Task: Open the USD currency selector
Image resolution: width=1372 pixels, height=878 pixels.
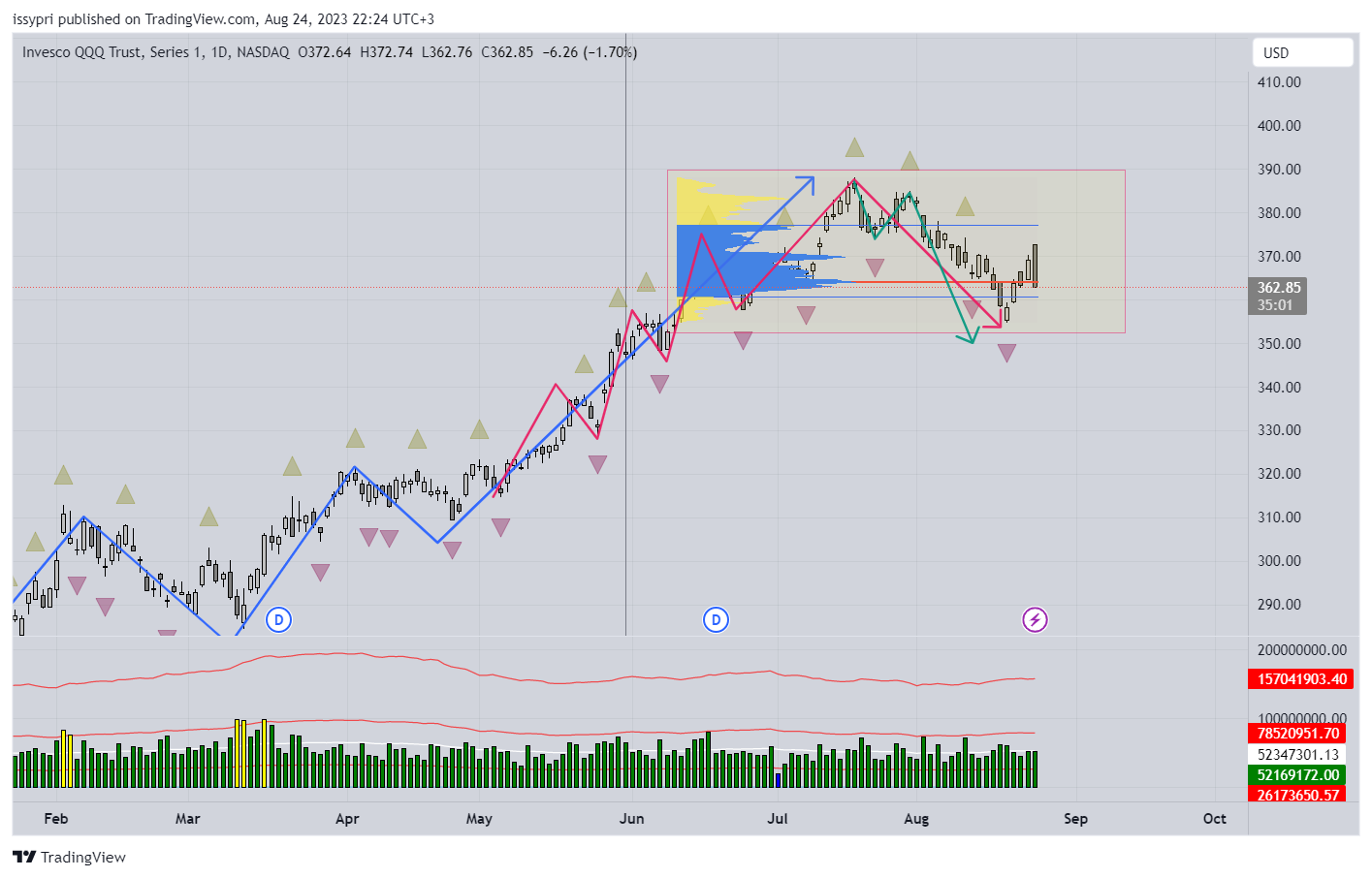Action: (1302, 53)
